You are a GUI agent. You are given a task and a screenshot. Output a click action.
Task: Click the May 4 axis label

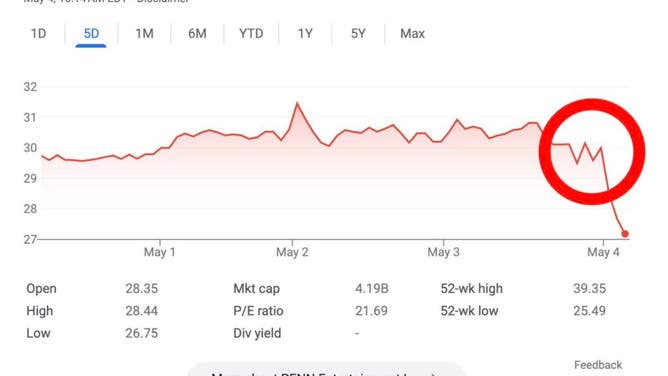pos(603,252)
